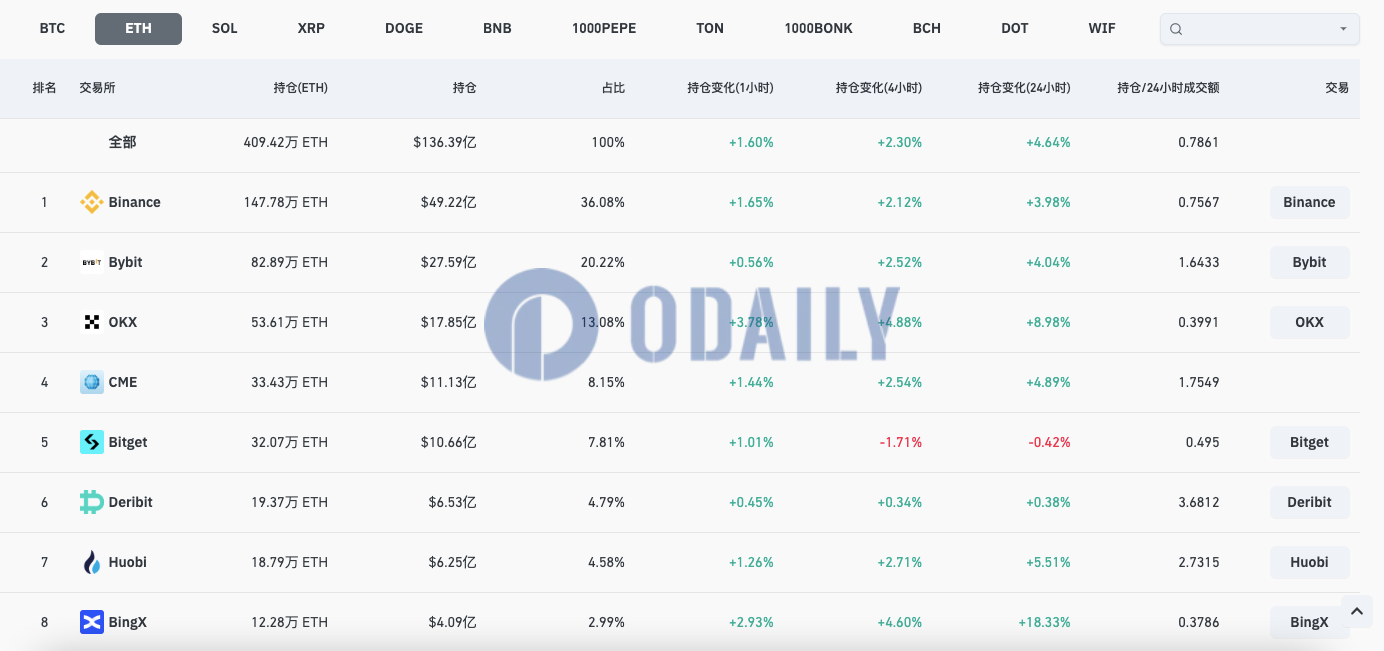1384x651 pixels.
Task: Select the 1000PEPE tab
Action: [x=604, y=29]
